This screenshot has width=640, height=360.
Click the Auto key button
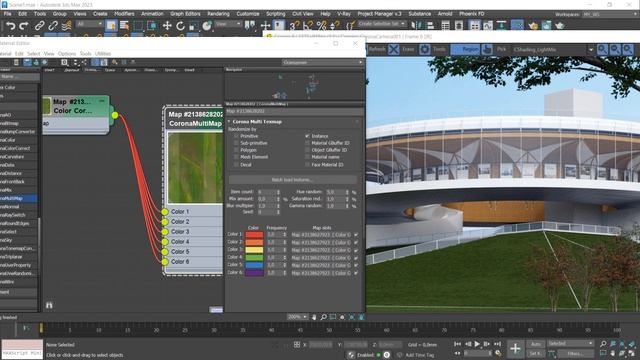pos(536,344)
